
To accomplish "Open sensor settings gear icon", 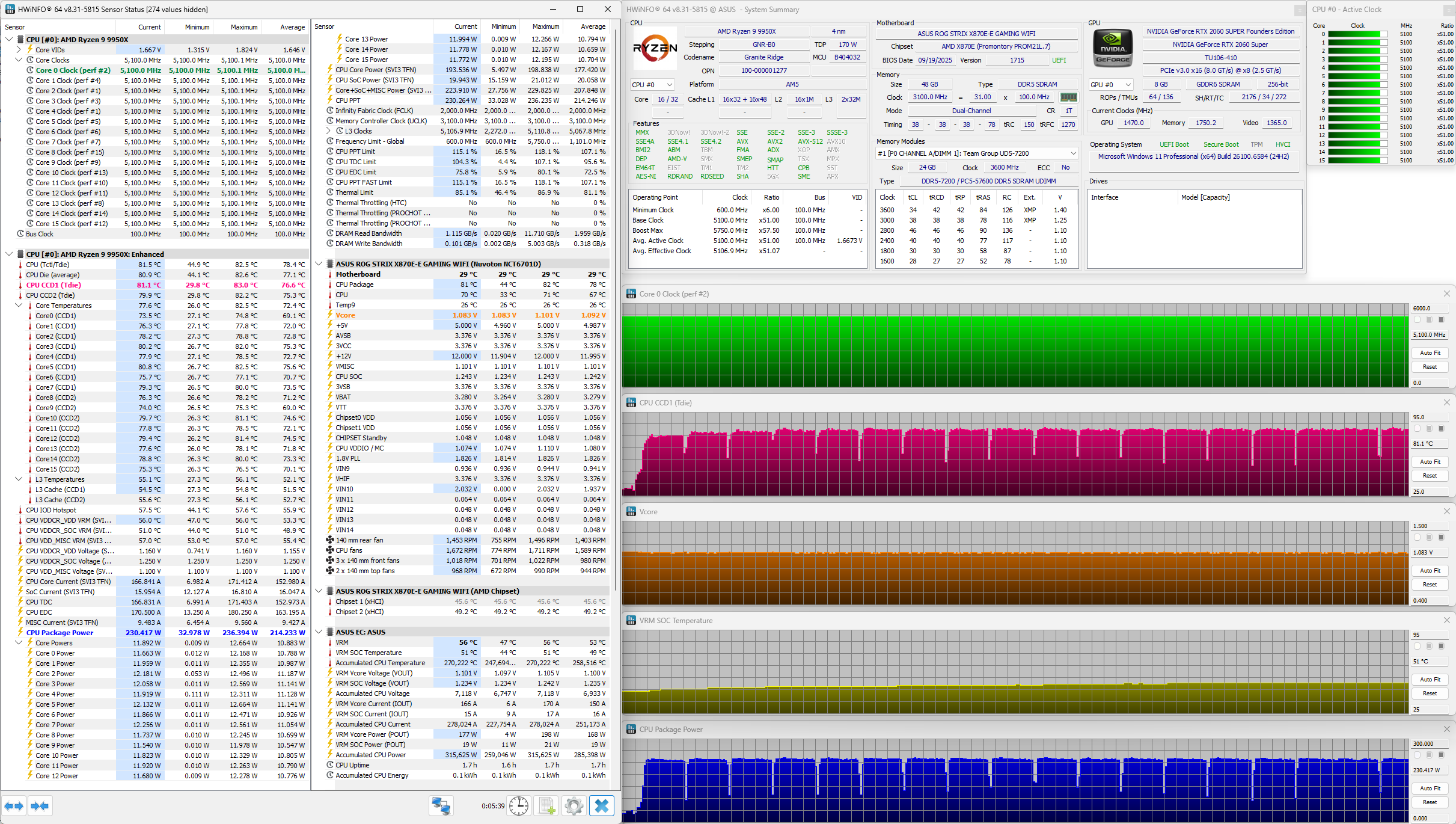I will pos(574,806).
